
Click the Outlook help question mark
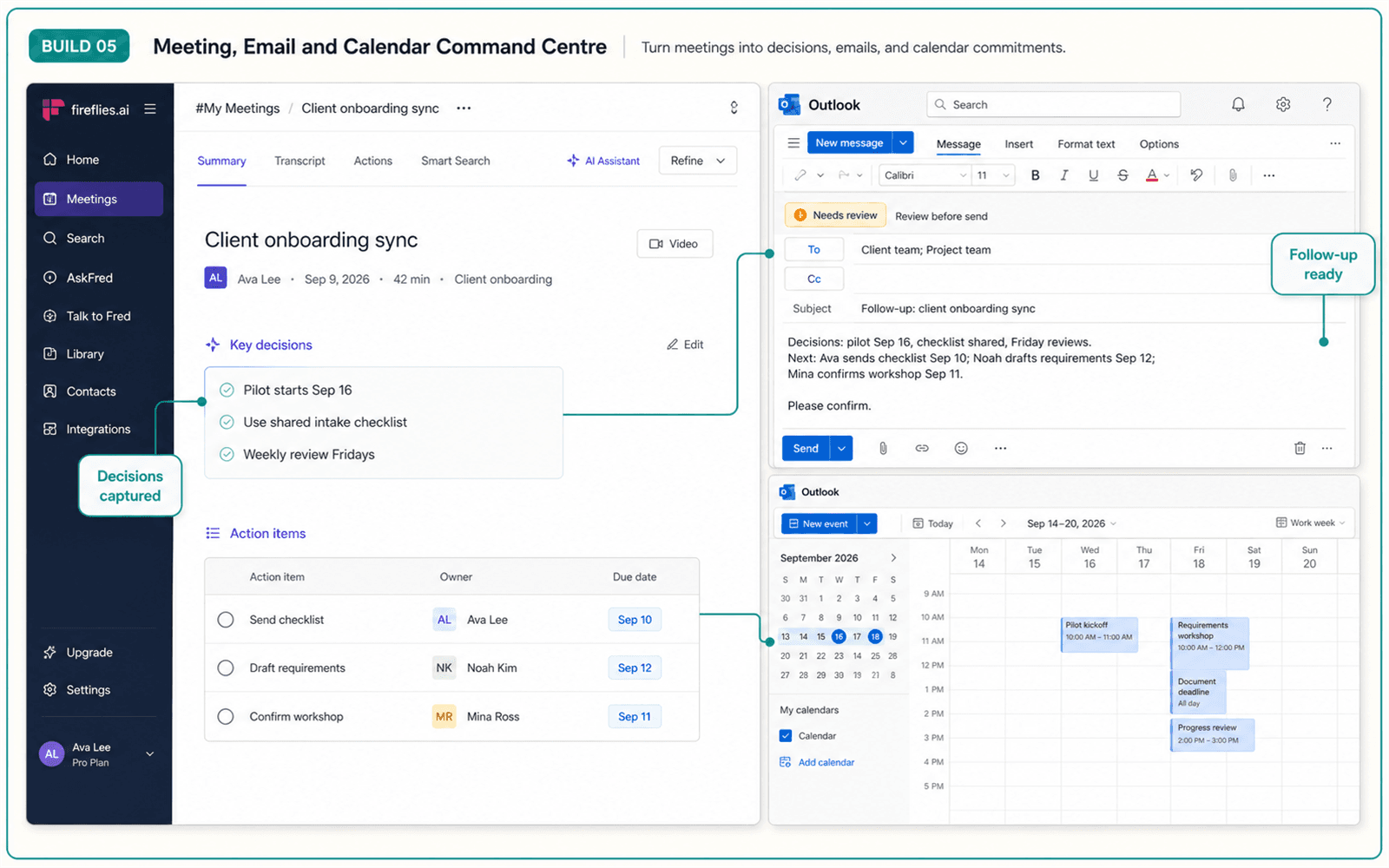(x=1326, y=104)
